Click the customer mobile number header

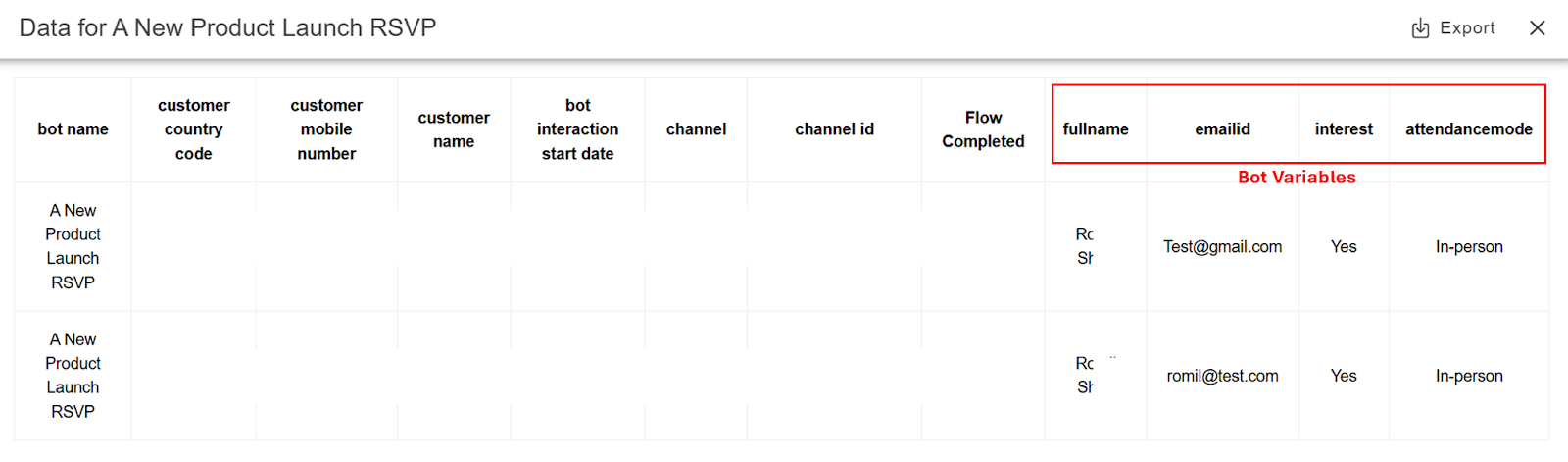[x=326, y=129]
